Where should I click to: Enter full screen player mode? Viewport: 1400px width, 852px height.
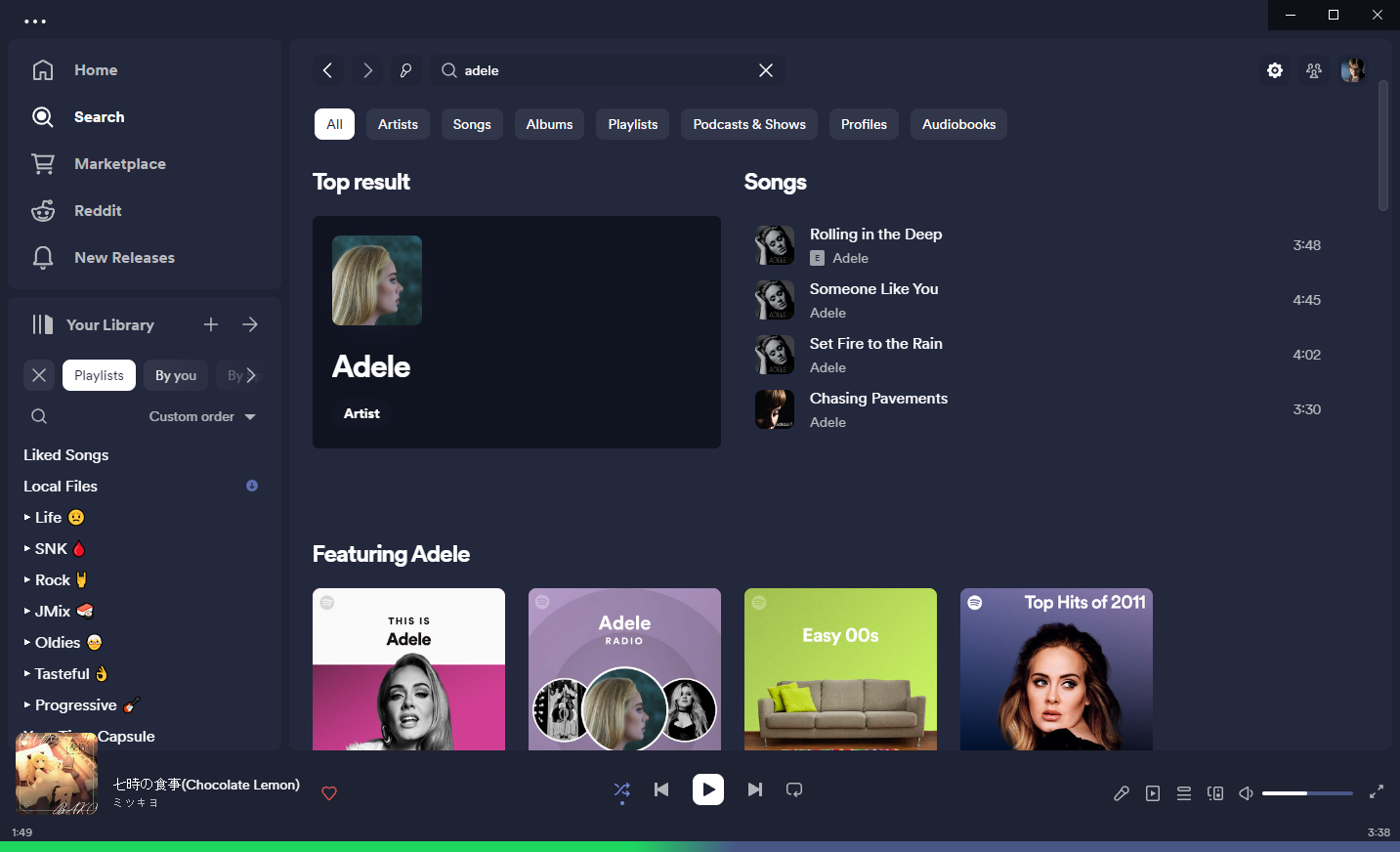[1377, 792]
